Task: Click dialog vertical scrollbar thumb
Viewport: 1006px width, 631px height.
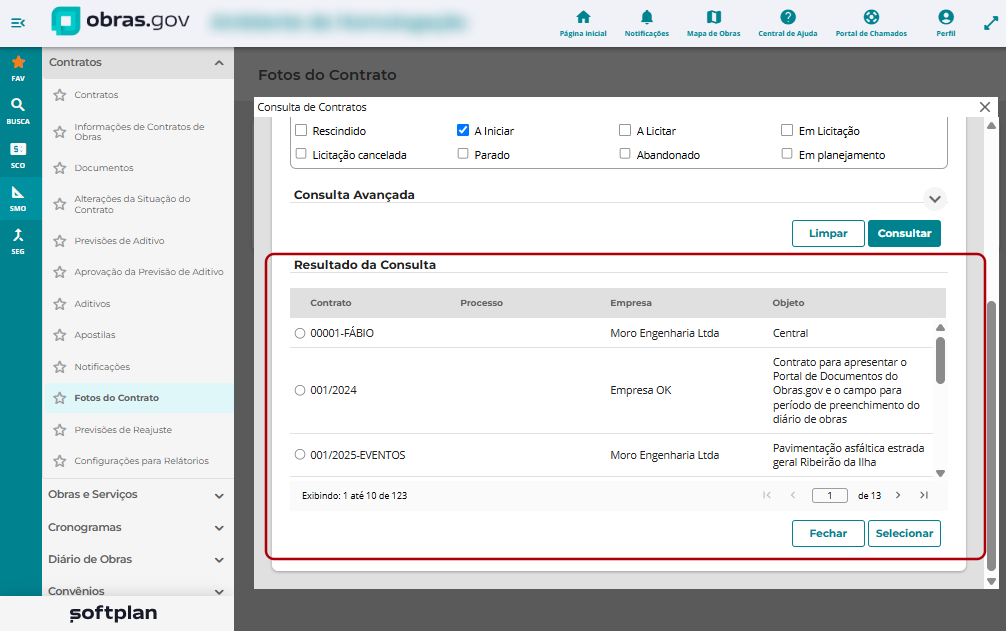Action: pos(991,436)
